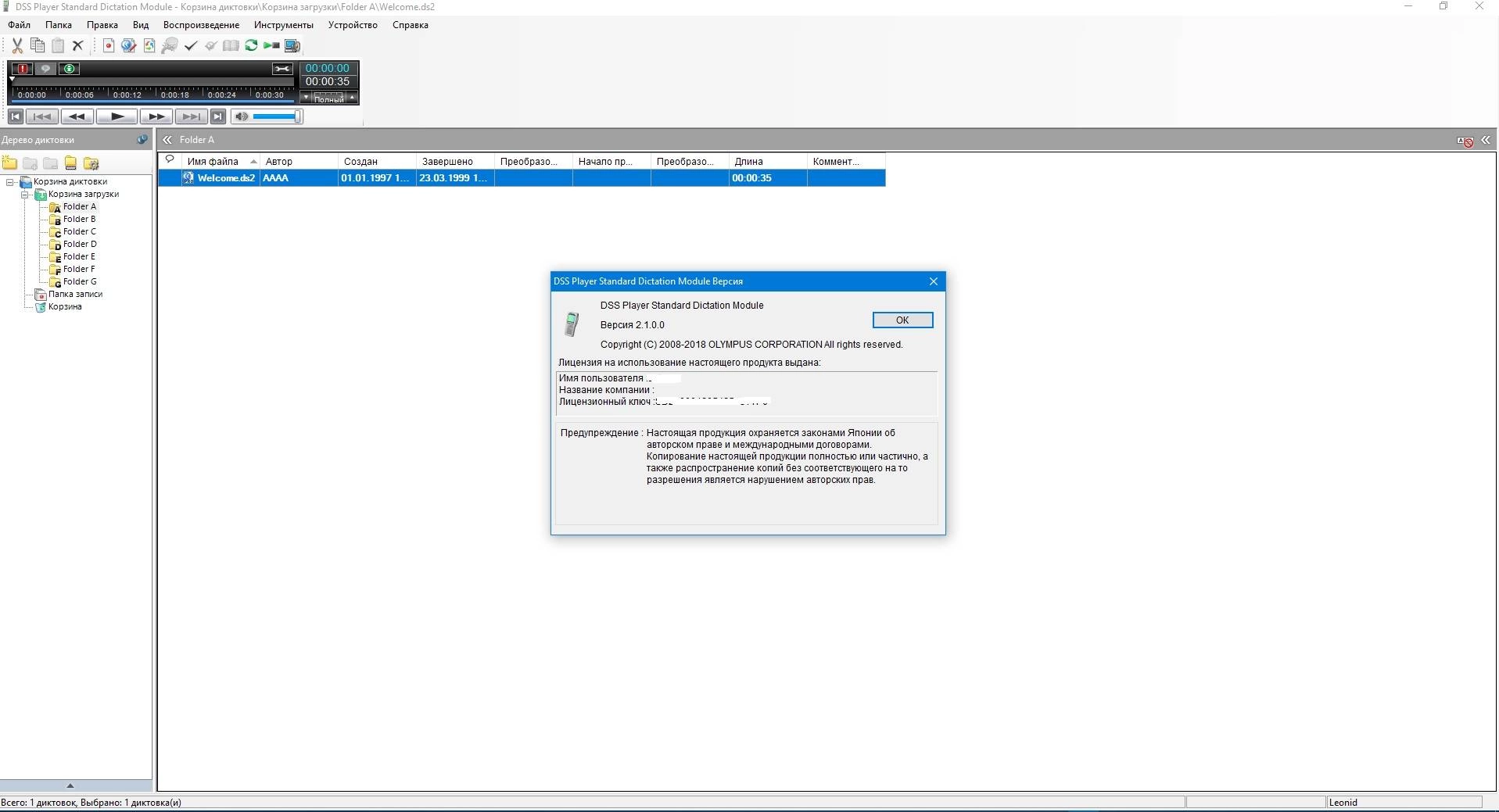Click the convert file icon with colored arrows
The width and height of the screenshot is (1499, 812).
(149, 45)
